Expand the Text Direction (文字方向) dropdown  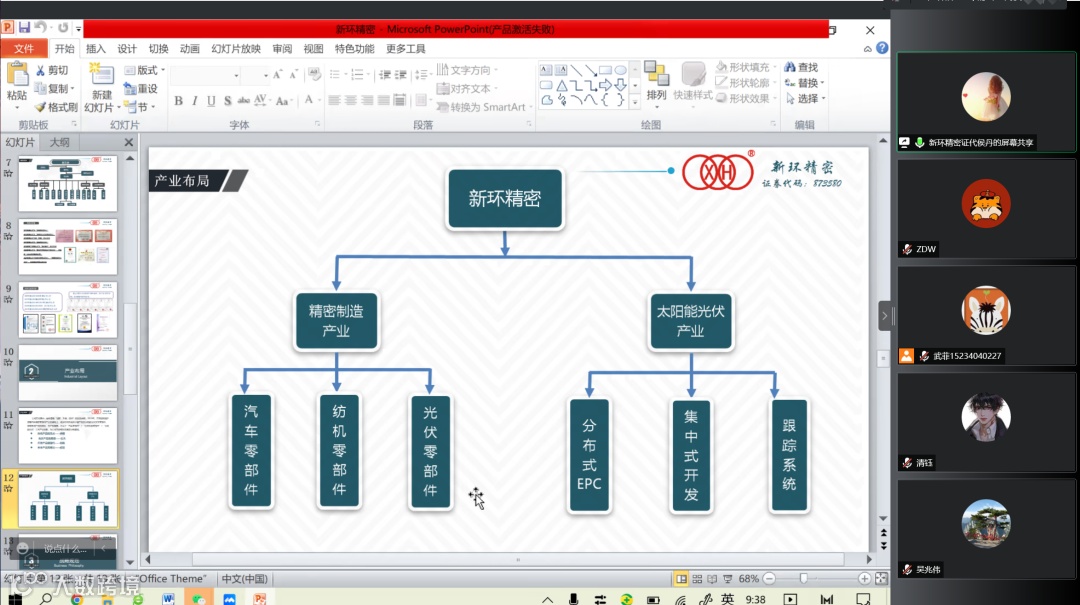[x=467, y=70]
